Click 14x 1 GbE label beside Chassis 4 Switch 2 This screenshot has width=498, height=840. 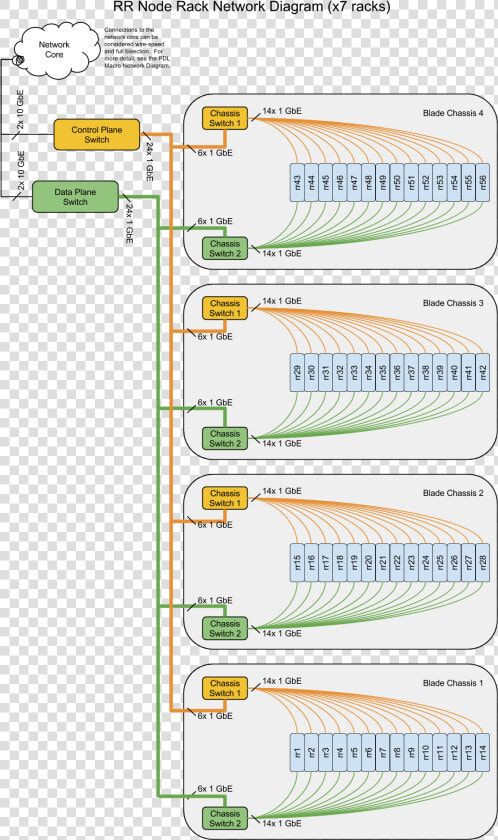tap(282, 253)
